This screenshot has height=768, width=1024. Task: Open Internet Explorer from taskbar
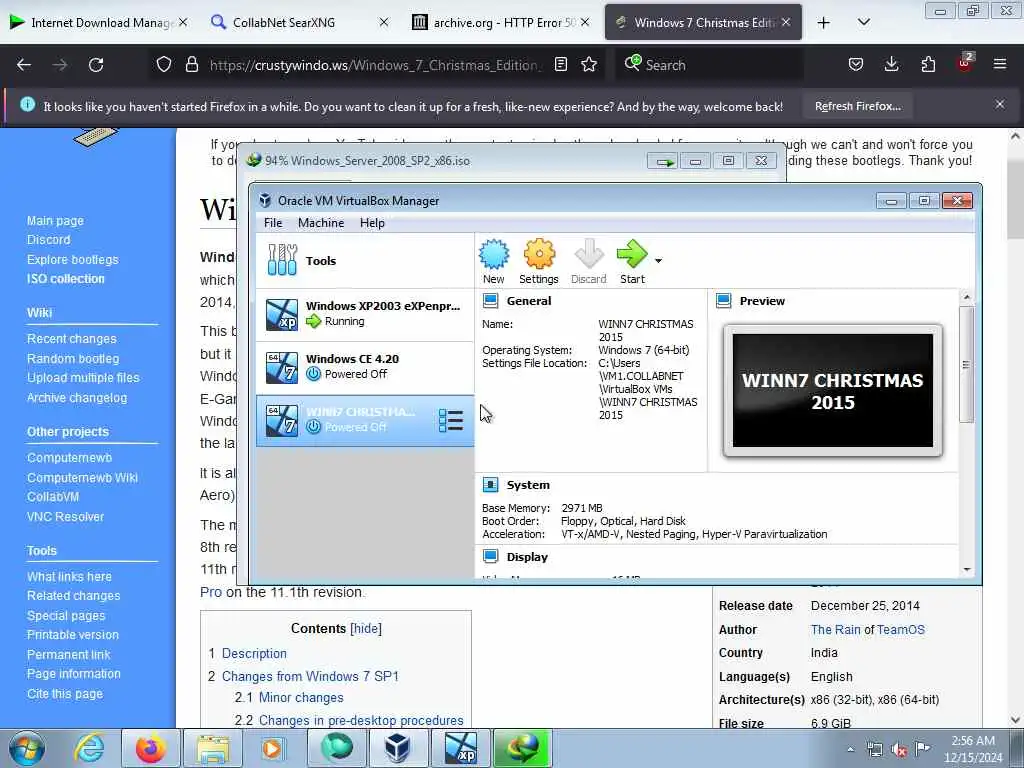coord(89,748)
